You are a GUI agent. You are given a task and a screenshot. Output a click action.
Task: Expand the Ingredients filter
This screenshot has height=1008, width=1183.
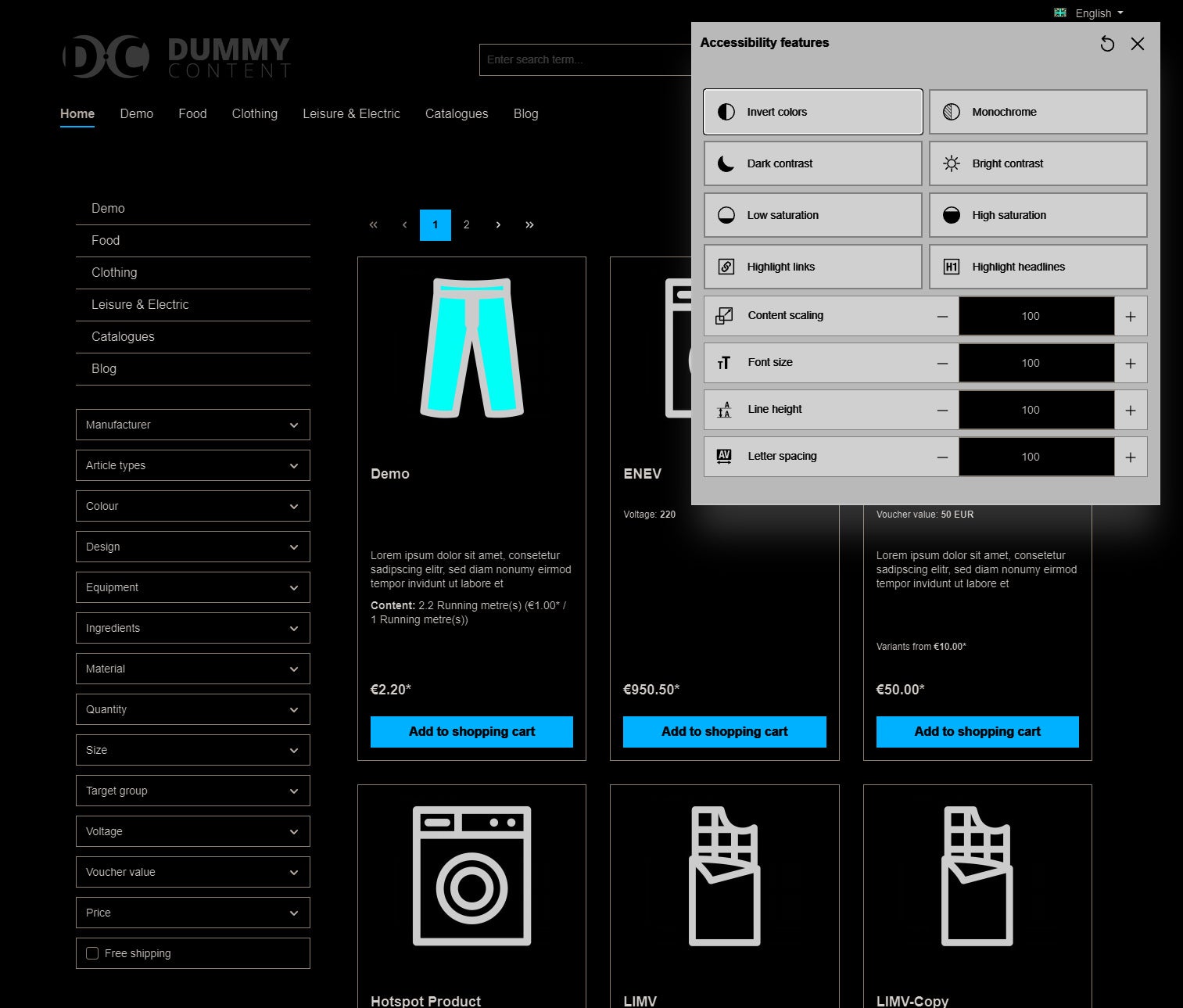point(193,628)
